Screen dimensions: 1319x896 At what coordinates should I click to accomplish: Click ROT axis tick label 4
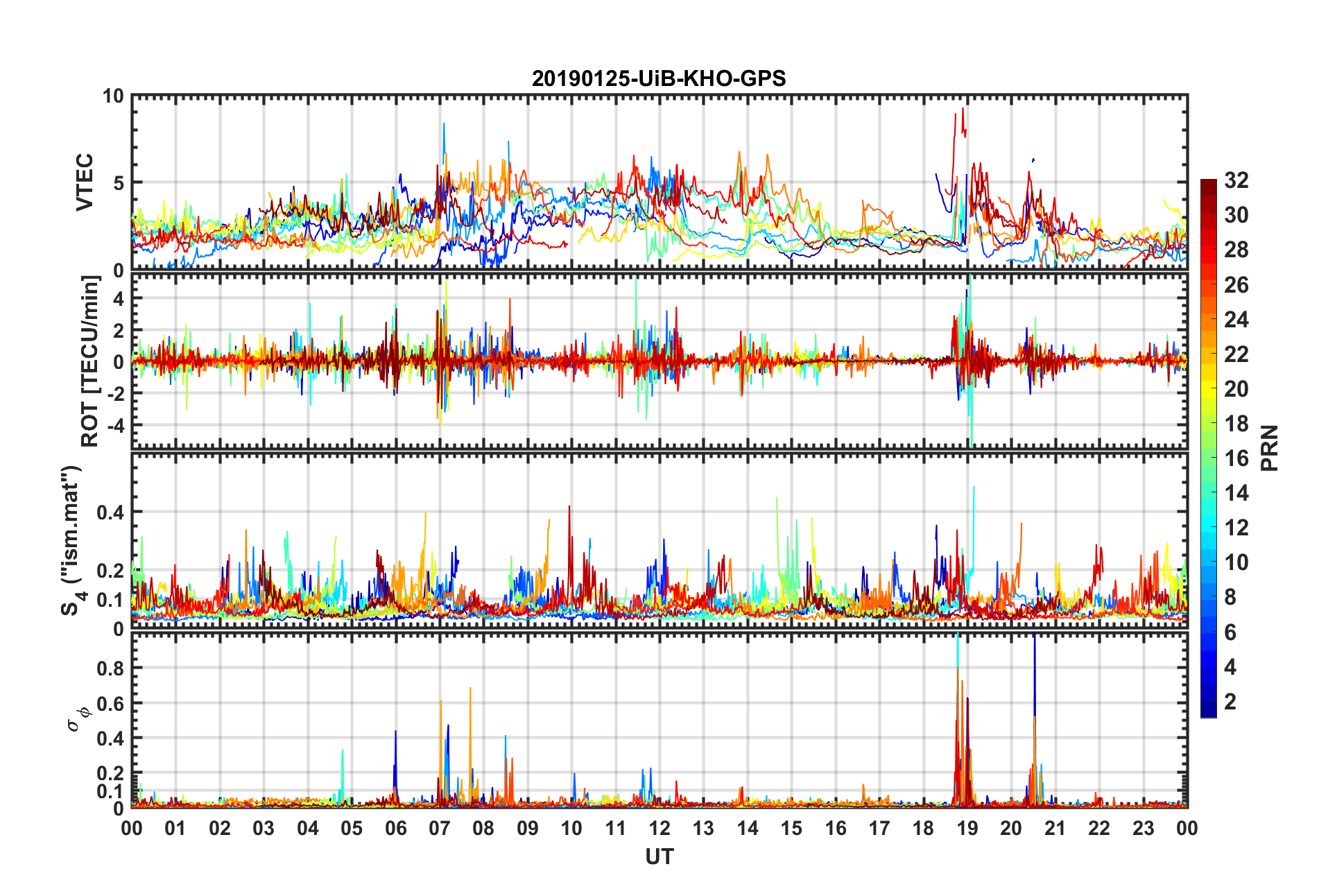pos(119,299)
